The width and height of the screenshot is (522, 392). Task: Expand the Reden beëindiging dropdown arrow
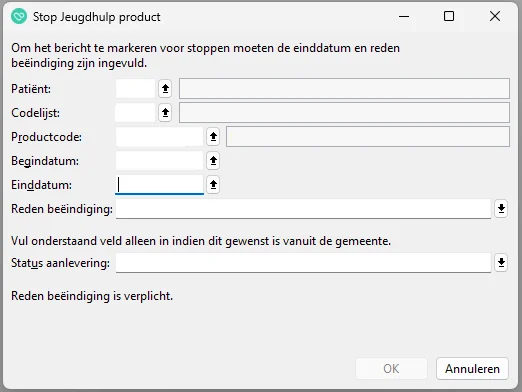(501, 209)
